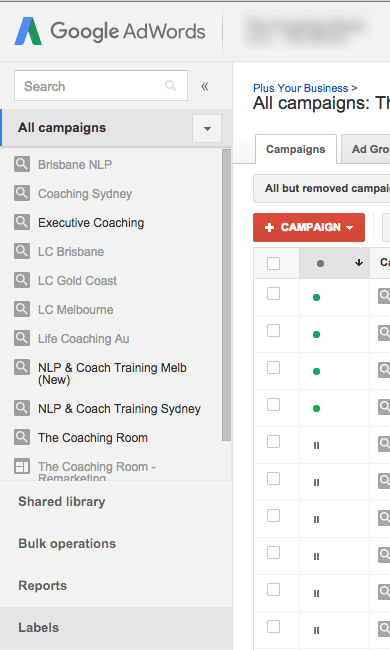This screenshot has height=650, width=390.
Task: Click the icon beside NLP & Coach Training Melb
Action: coord(22,367)
